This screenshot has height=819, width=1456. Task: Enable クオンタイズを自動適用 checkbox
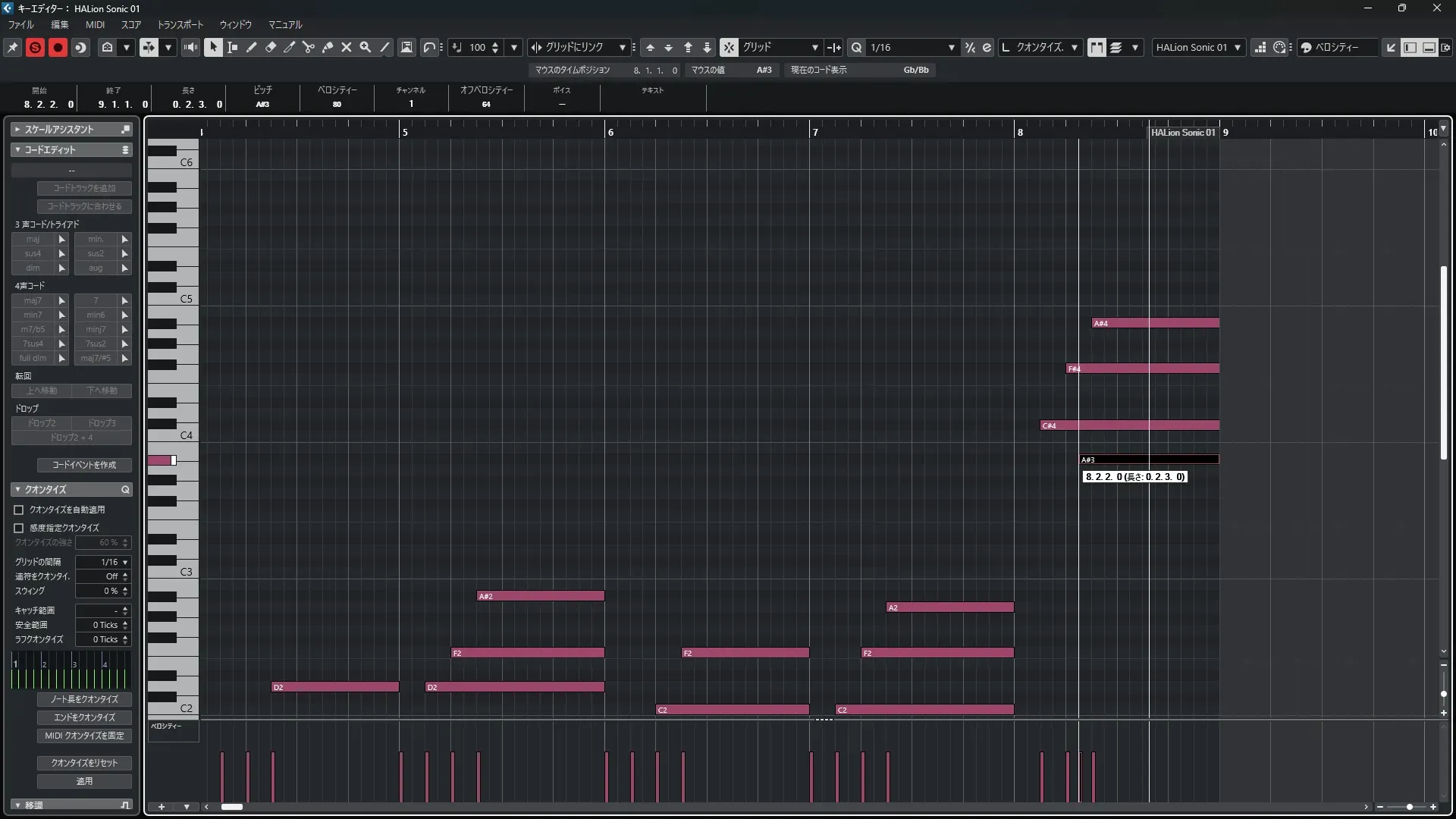pyautogui.click(x=19, y=510)
